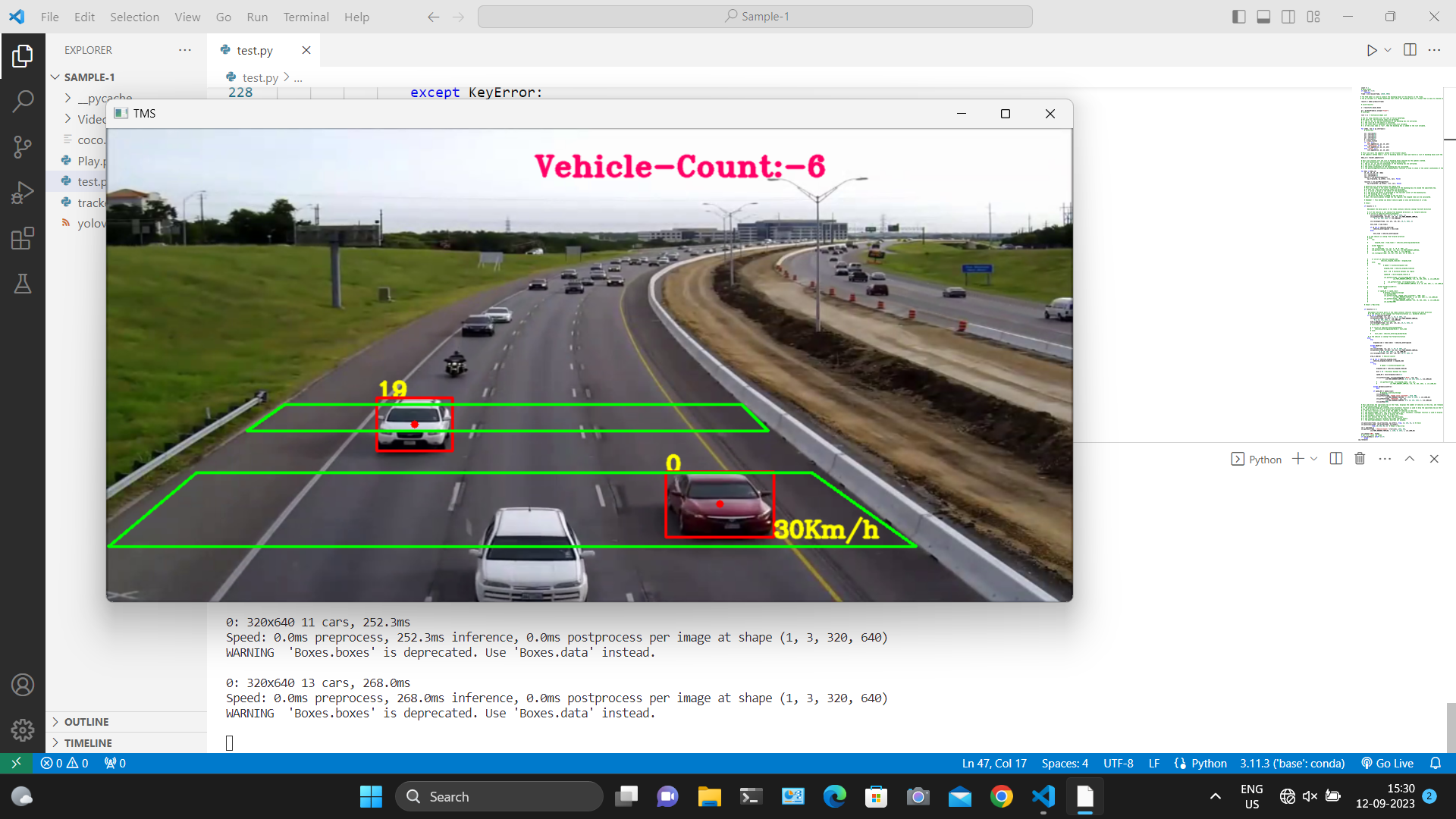This screenshot has height=819, width=1456.
Task: Split the terminal pane
Action: 1335,458
